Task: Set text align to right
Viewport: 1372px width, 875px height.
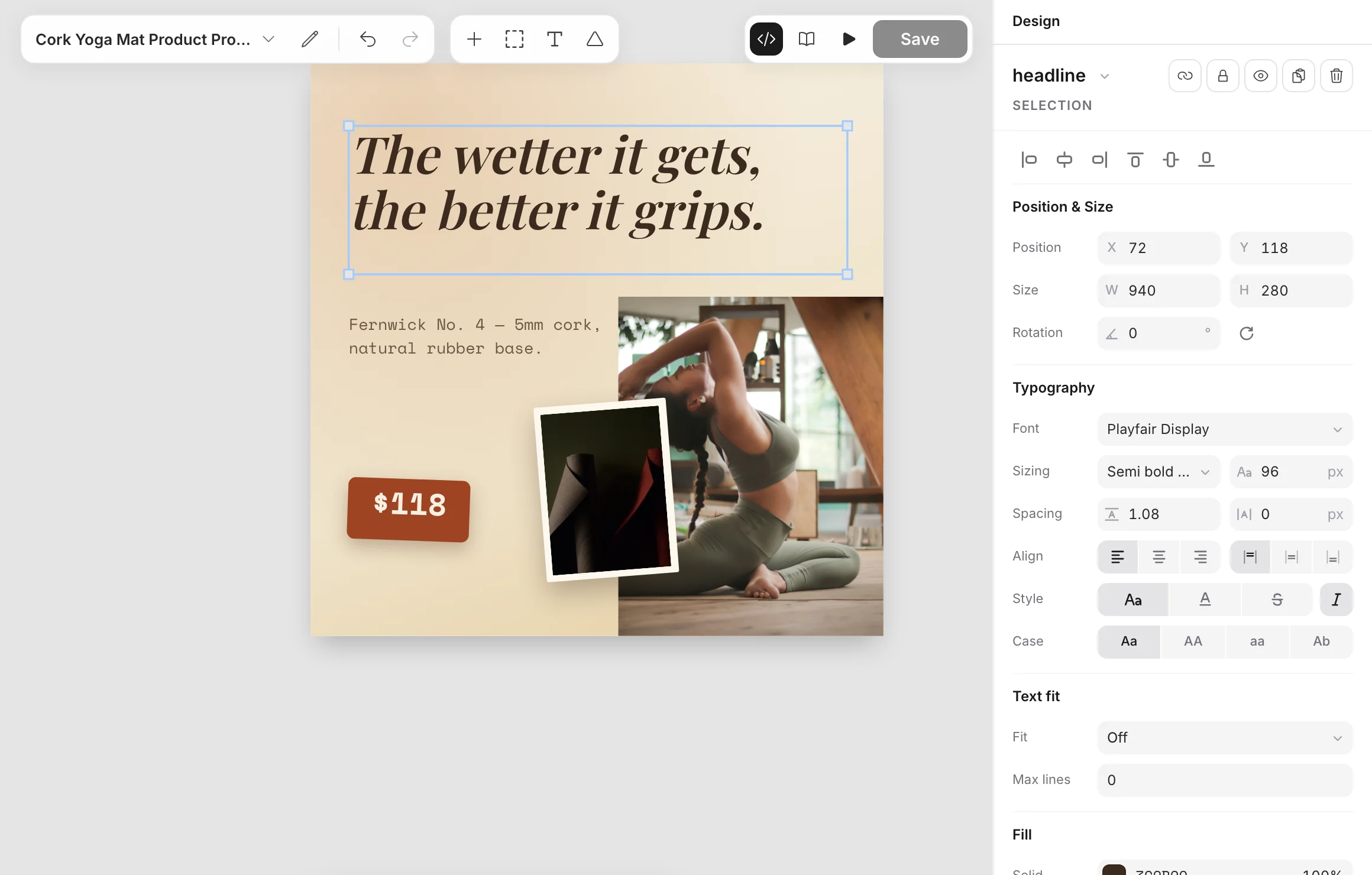Action: click(1200, 557)
